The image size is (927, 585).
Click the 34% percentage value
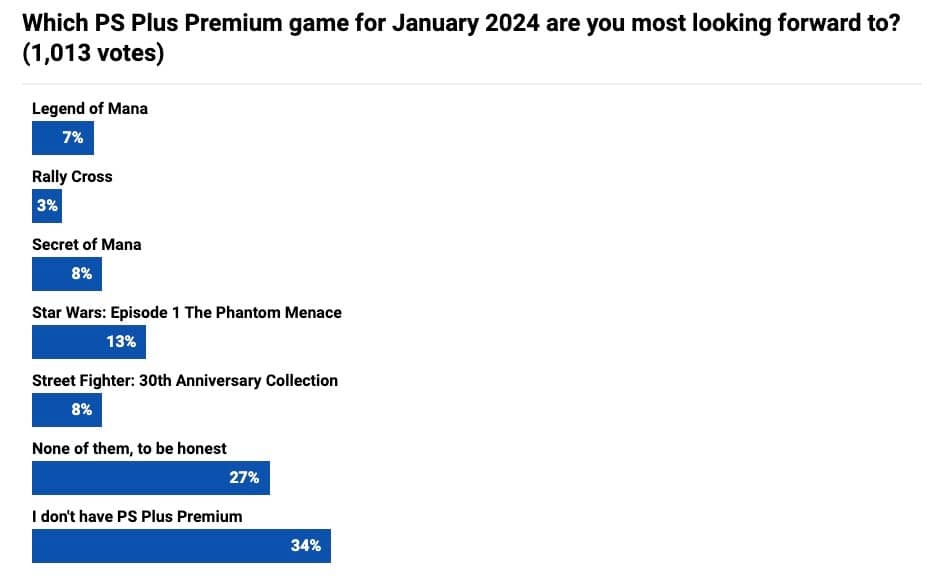click(306, 545)
